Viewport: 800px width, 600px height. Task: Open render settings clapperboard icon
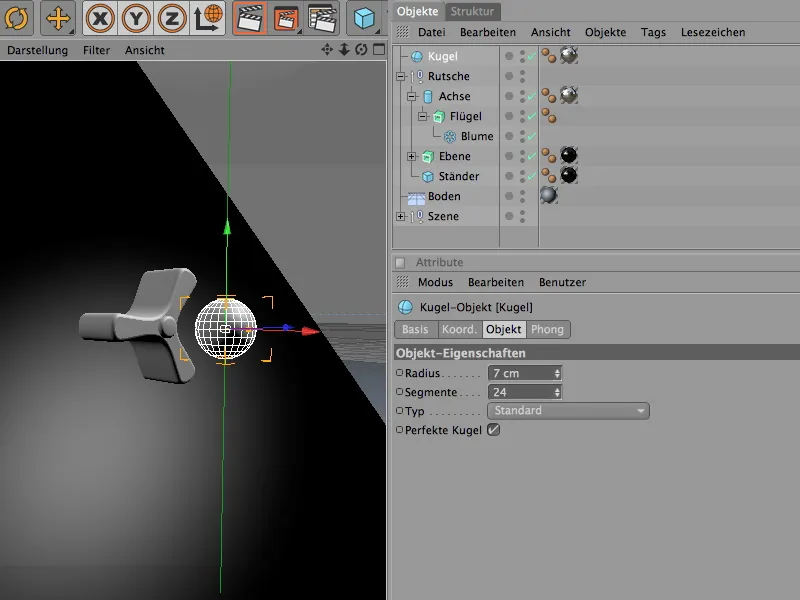[x=320, y=17]
